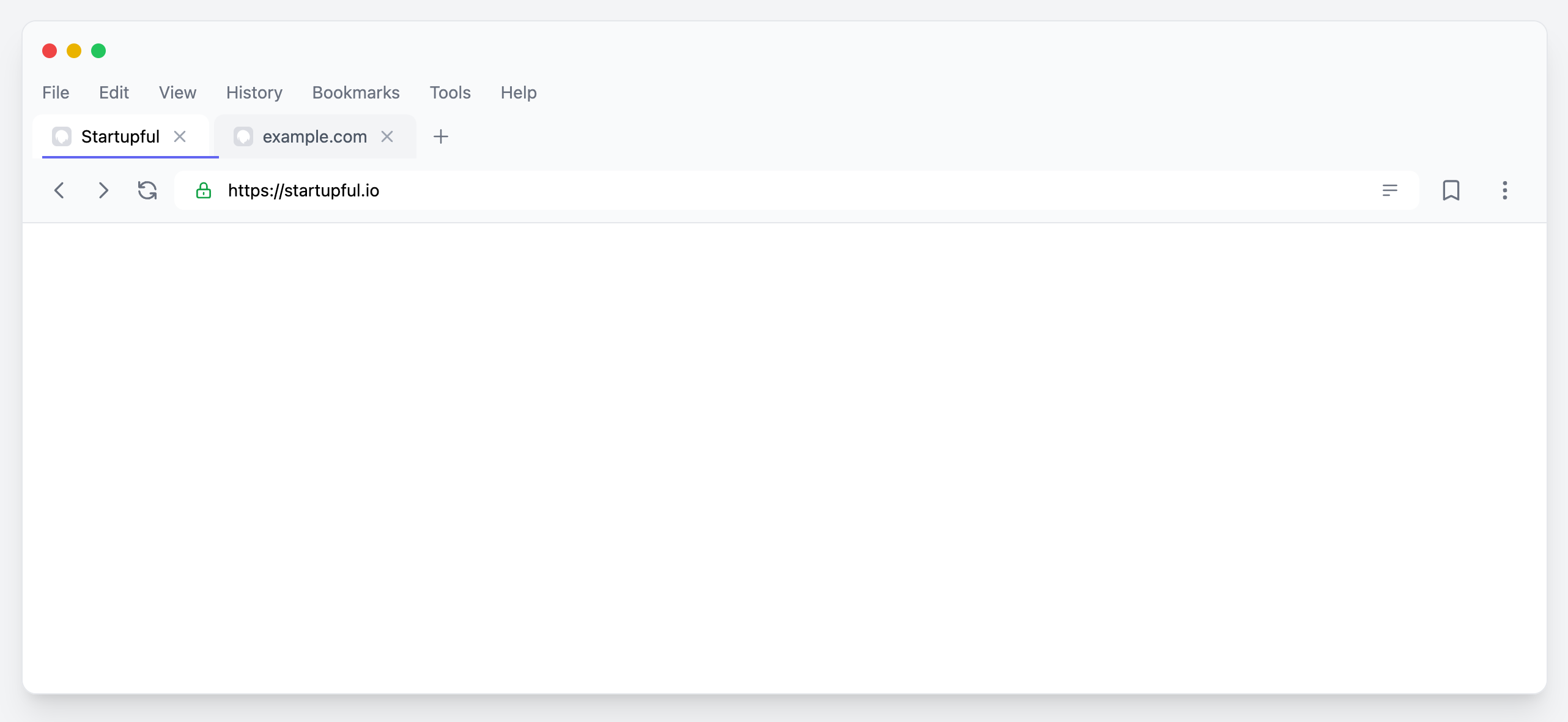Click the Startupful tab favicon
The image size is (1568, 722).
pyautogui.click(x=62, y=136)
